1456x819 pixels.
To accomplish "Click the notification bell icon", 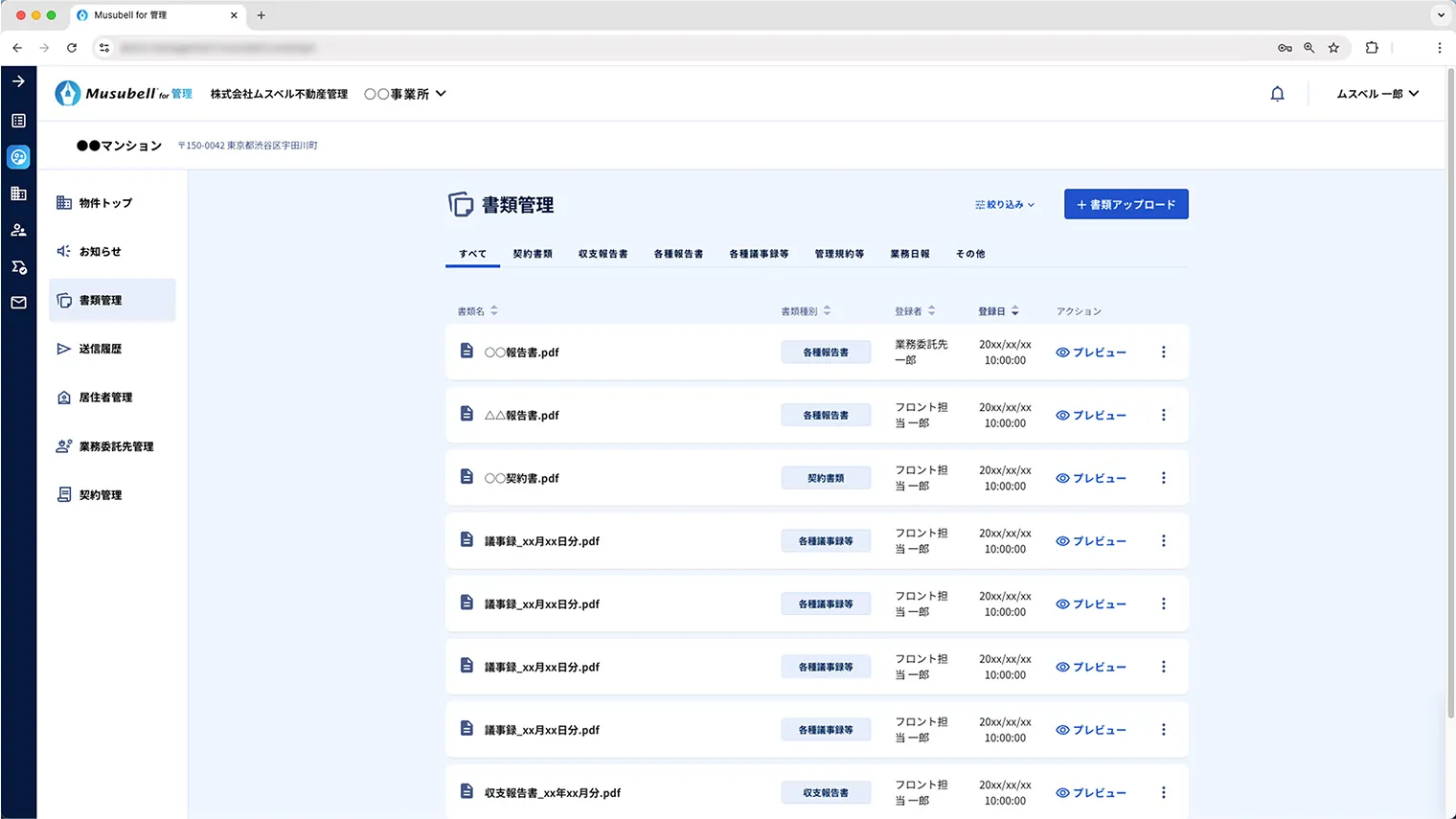I will (x=1277, y=94).
